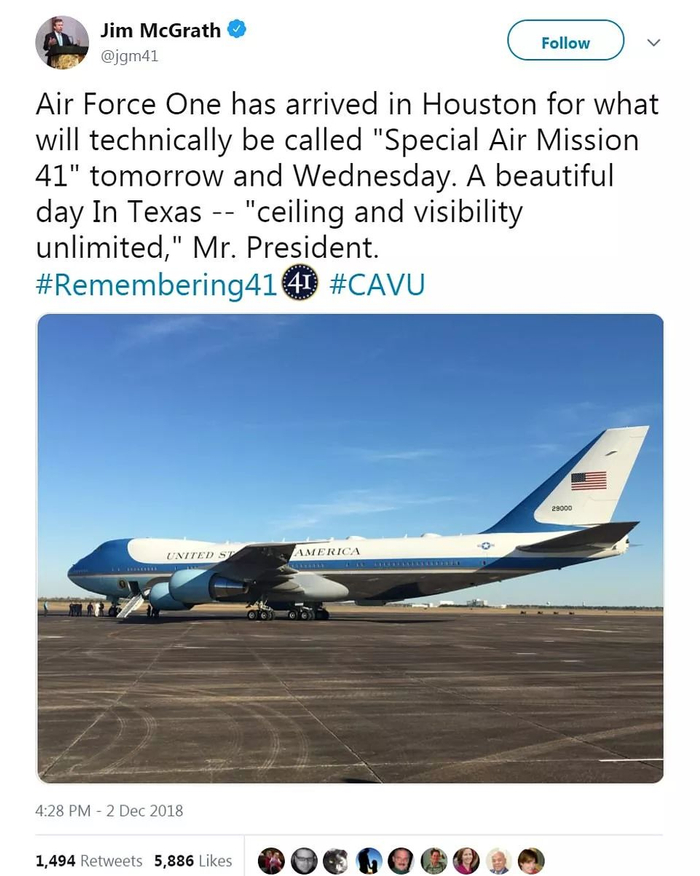The width and height of the screenshot is (700, 876).
Task: Open Jim McGrath's profile avatar
Action: pos(62,42)
